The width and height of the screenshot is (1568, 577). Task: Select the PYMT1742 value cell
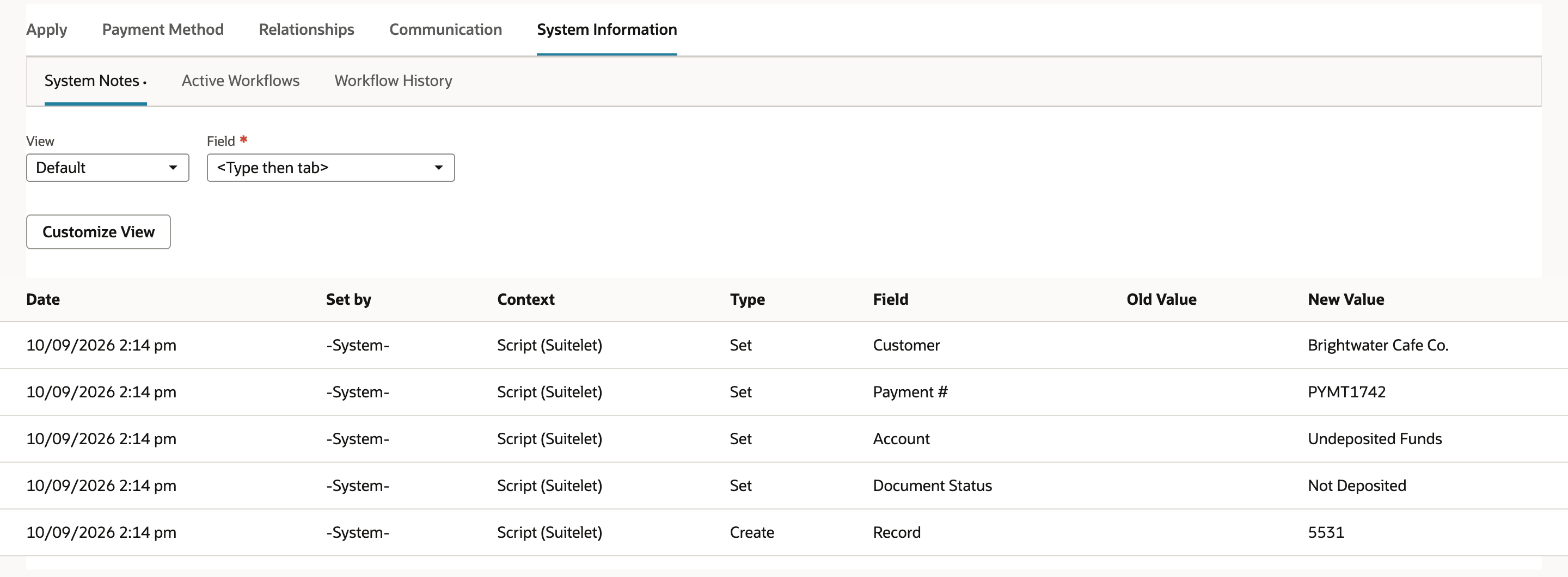click(1346, 392)
